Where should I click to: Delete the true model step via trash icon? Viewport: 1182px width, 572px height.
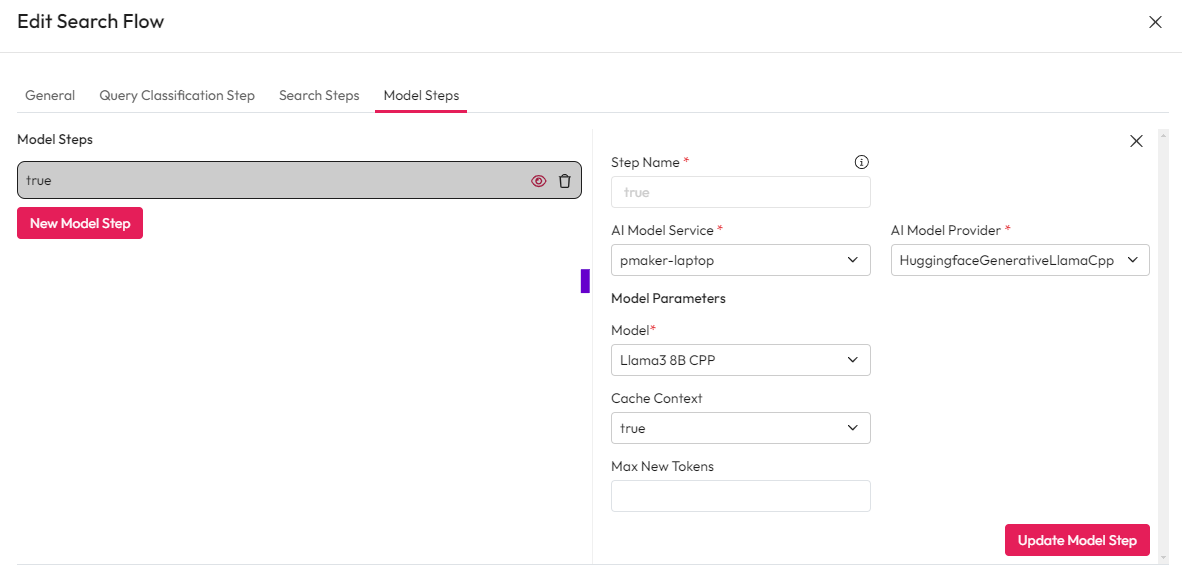[565, 181]
